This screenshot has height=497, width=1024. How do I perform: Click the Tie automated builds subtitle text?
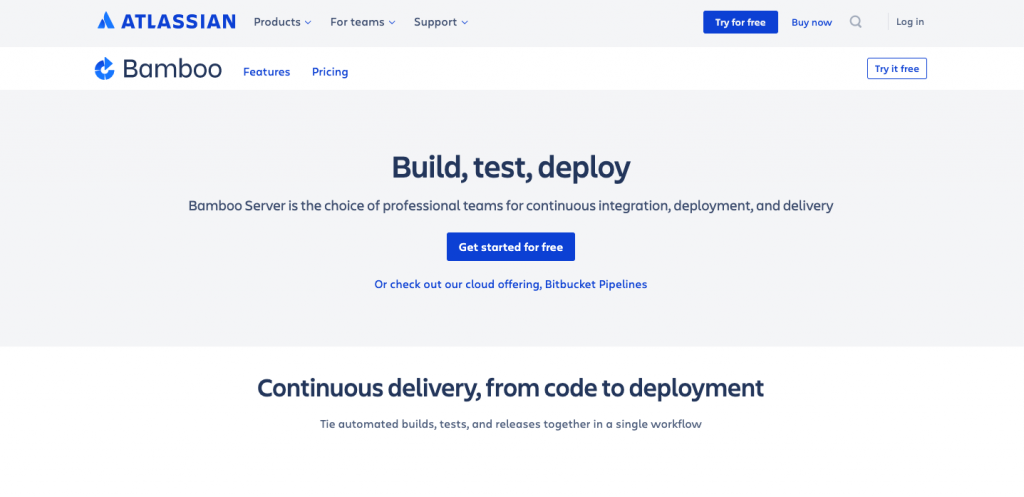[x=511, y=424]
